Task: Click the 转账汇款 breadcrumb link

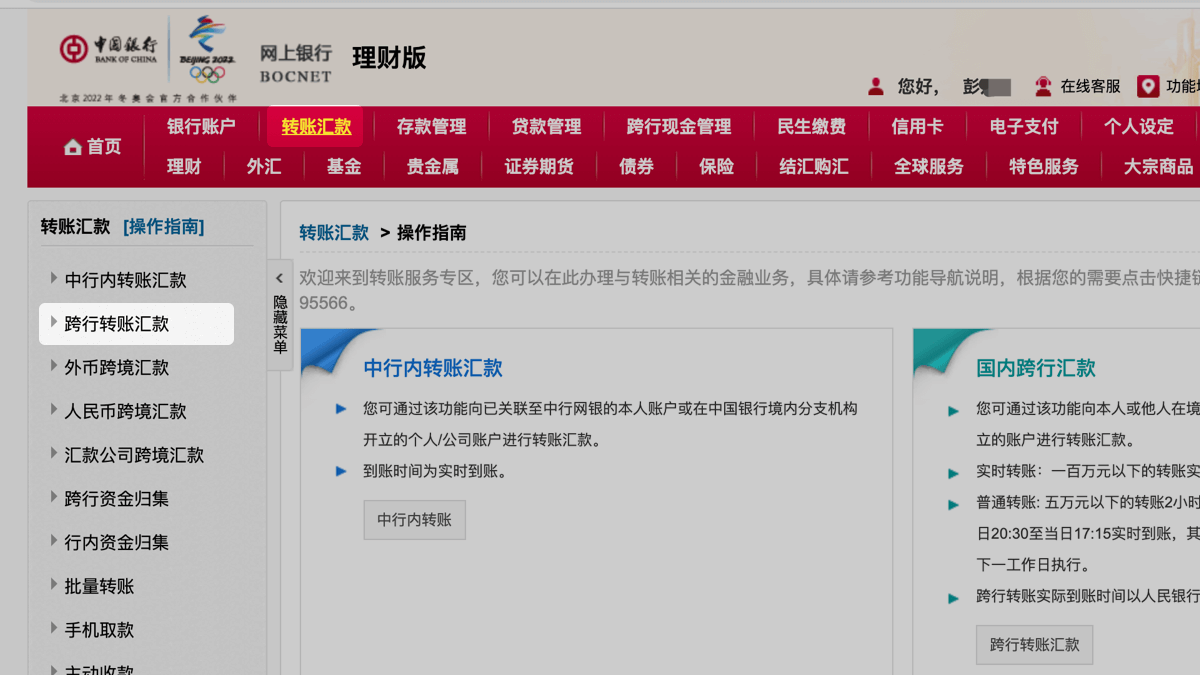Action: click(334, 233)
